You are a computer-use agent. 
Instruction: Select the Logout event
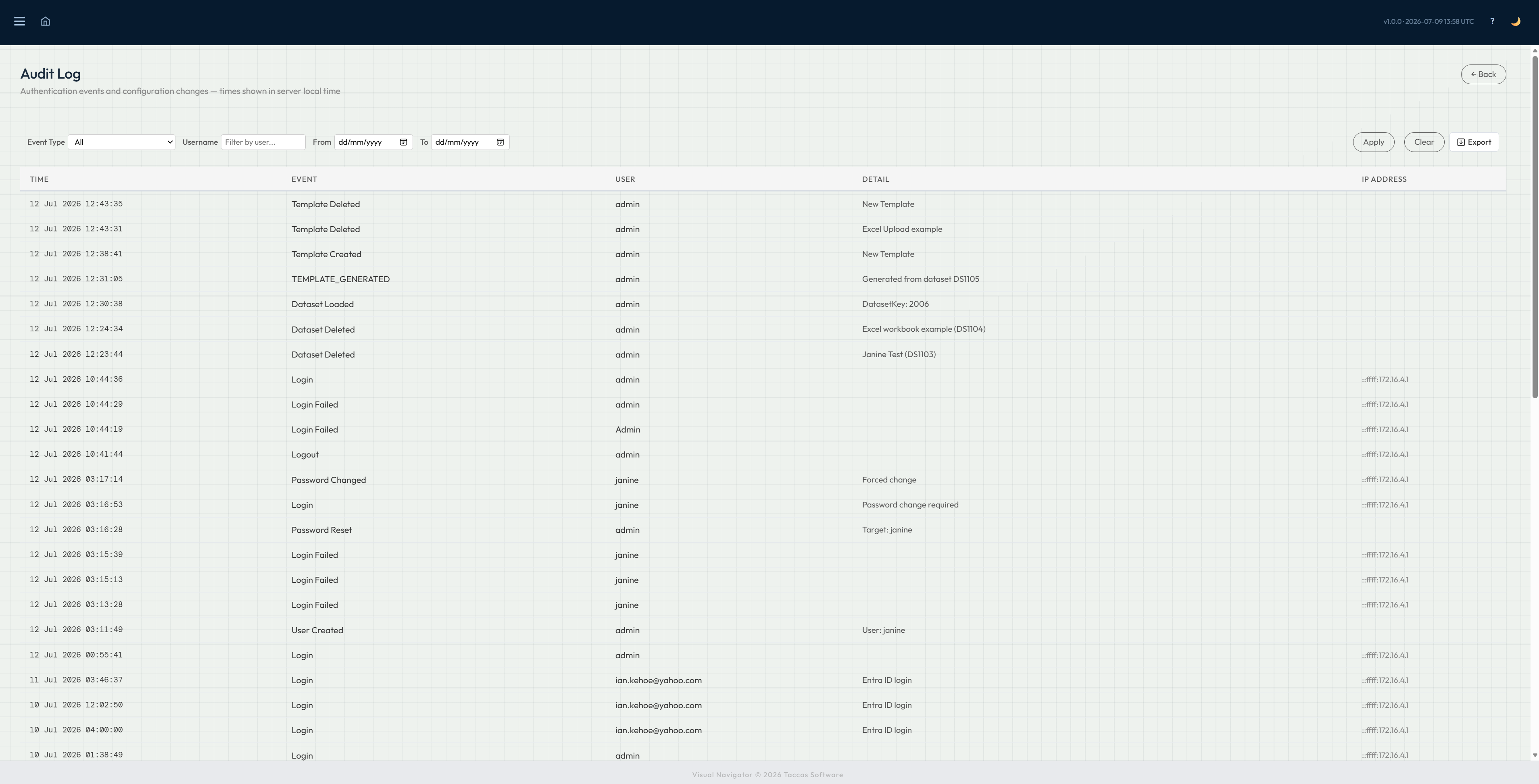(304, 455)
